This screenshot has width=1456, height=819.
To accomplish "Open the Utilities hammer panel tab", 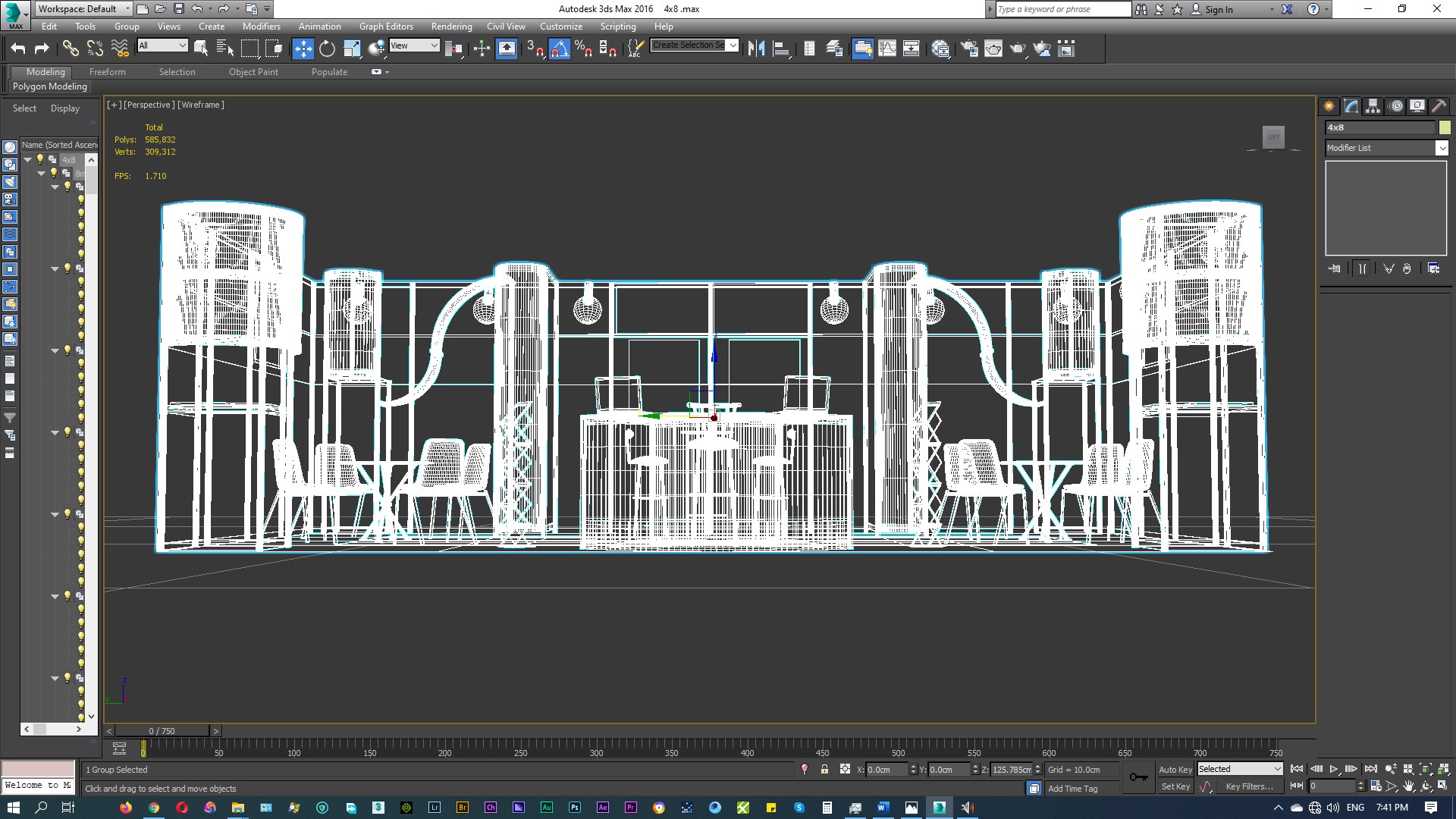I will (x=1439, y=106).
